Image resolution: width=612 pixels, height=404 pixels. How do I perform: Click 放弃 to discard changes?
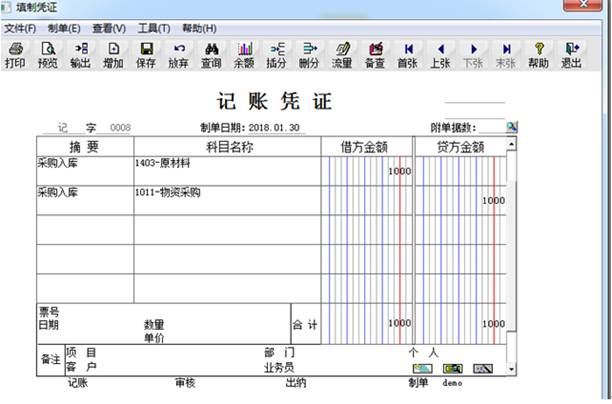point(179,55)
